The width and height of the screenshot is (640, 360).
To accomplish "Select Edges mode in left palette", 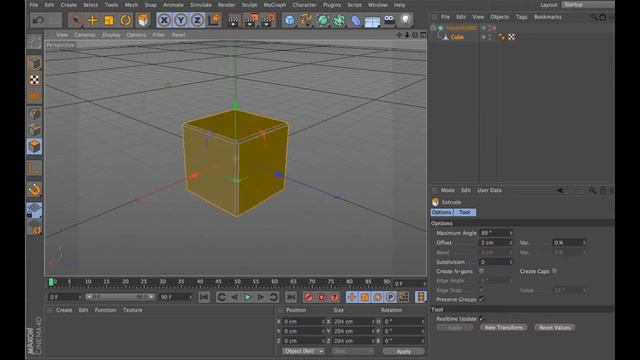I will click(35, 130).
